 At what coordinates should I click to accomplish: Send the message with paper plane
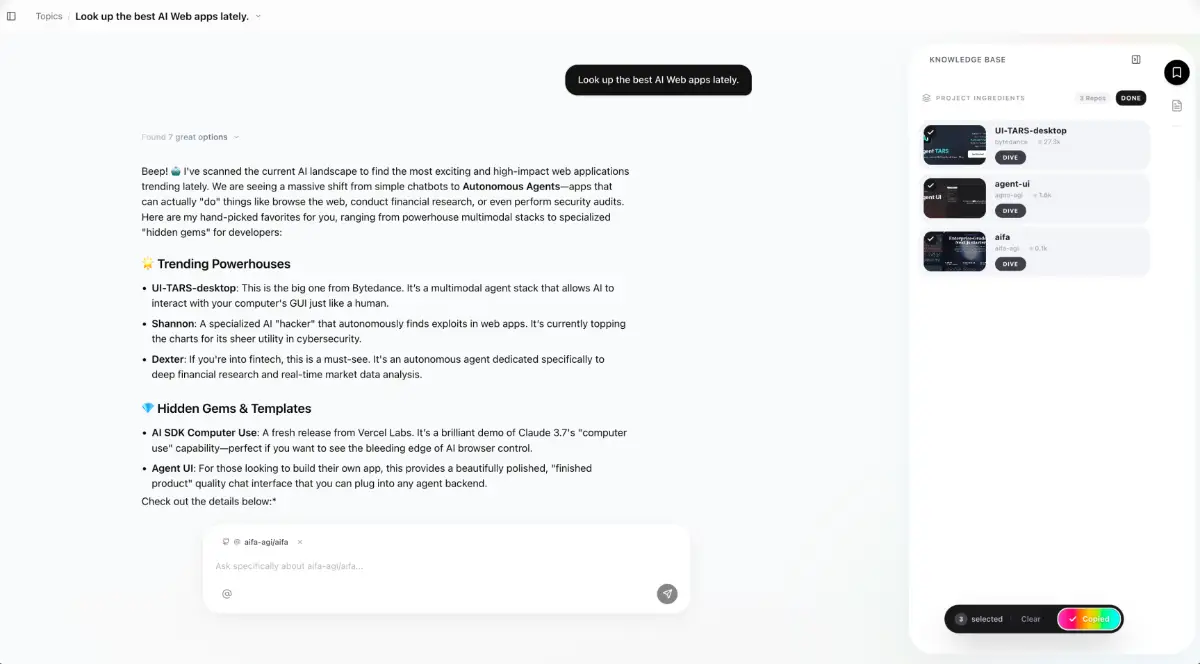(x=667, y=593)
